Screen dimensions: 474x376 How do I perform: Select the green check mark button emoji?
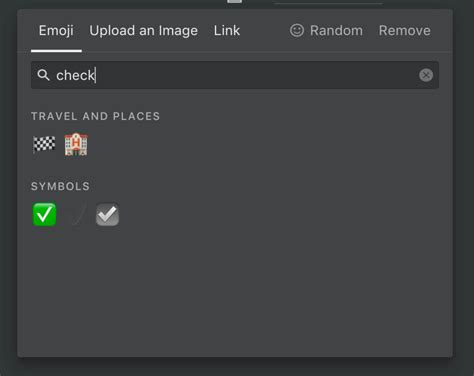click(x=44, y=215)
